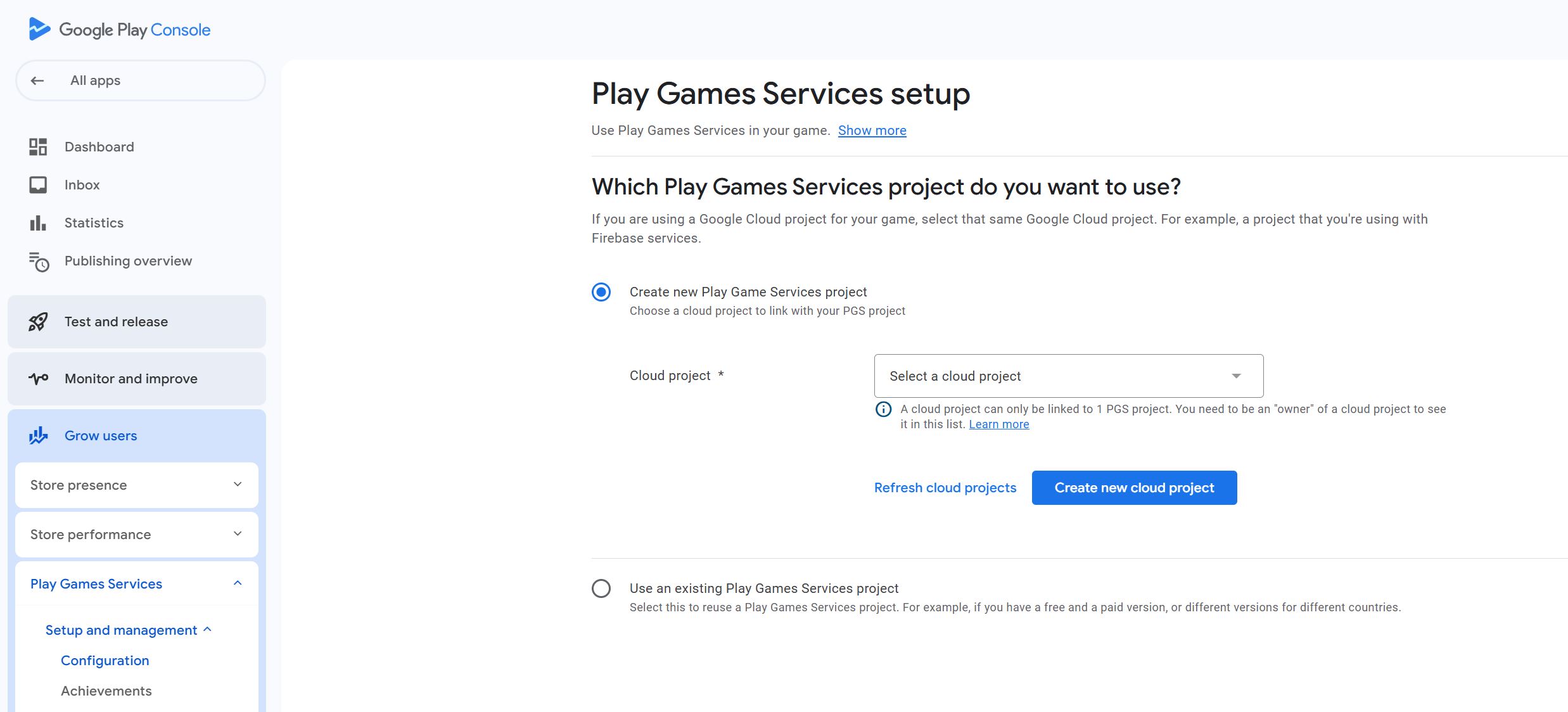This screenshot has width=1568, height=712.
Task: Click the Statistics bar chart icon
Action: click(38, 223)
